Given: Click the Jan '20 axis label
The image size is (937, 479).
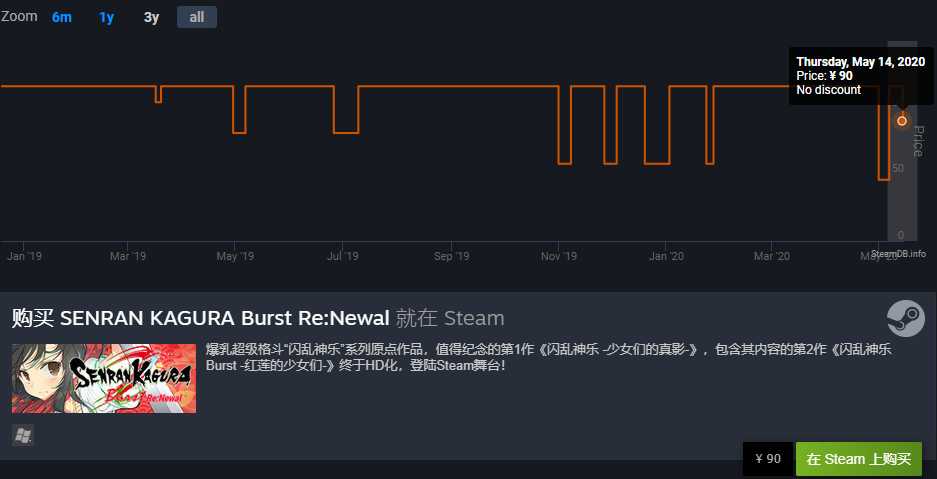Looking at the screenshot, I should pos(666,256).
